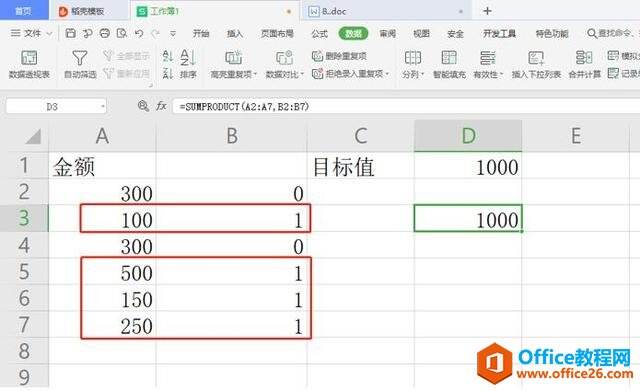Expand the 文件 menu dropdown arrow
This screenshot has height=391, width=640.
[49, 33]
